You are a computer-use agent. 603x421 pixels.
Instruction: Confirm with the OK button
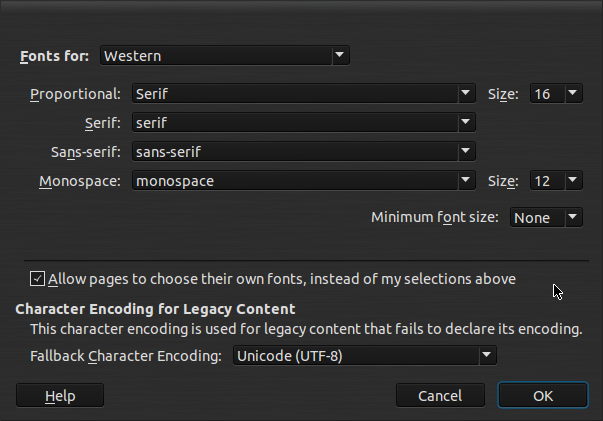[x=543, y=396]
